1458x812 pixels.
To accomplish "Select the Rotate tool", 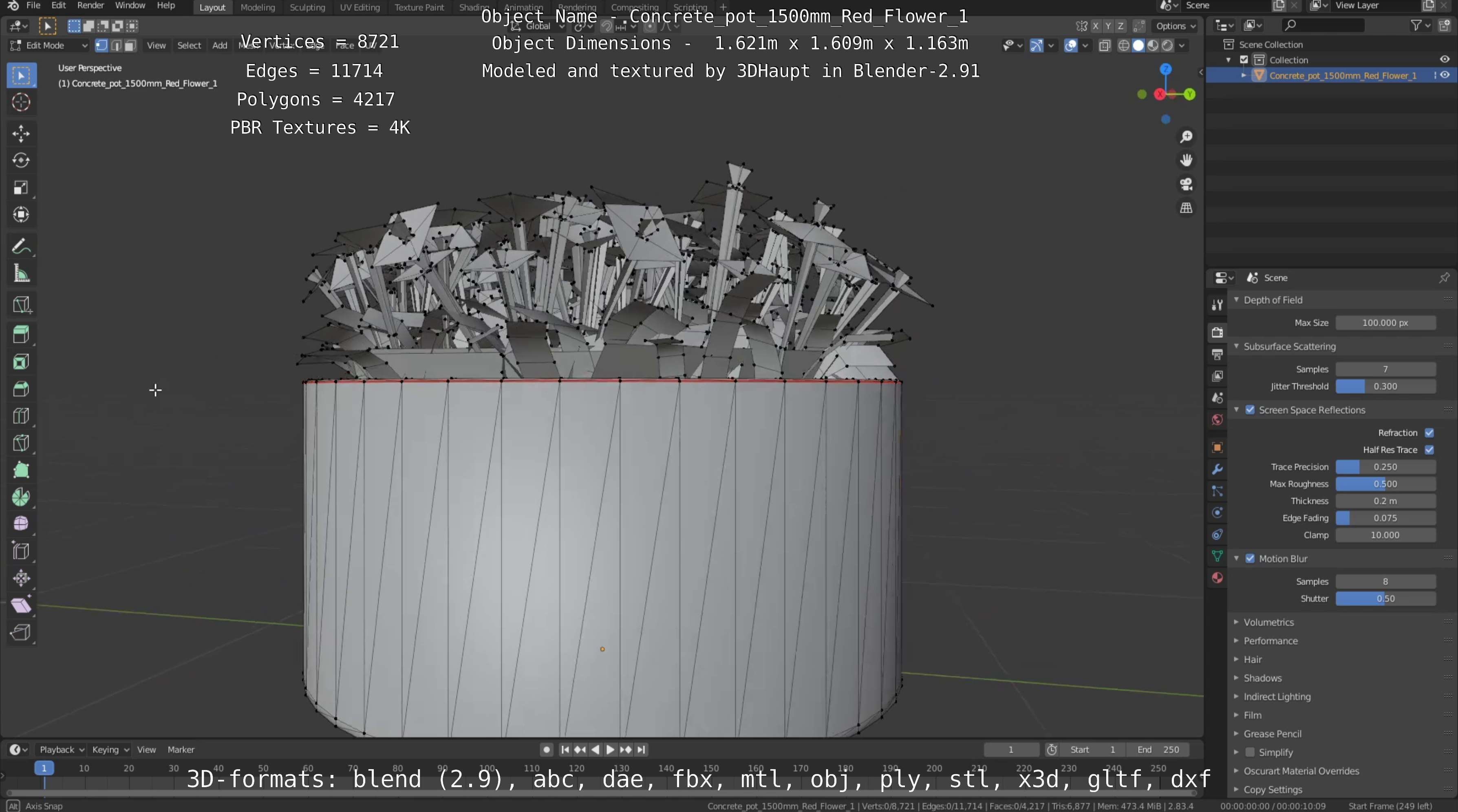I will pos(22,161).
